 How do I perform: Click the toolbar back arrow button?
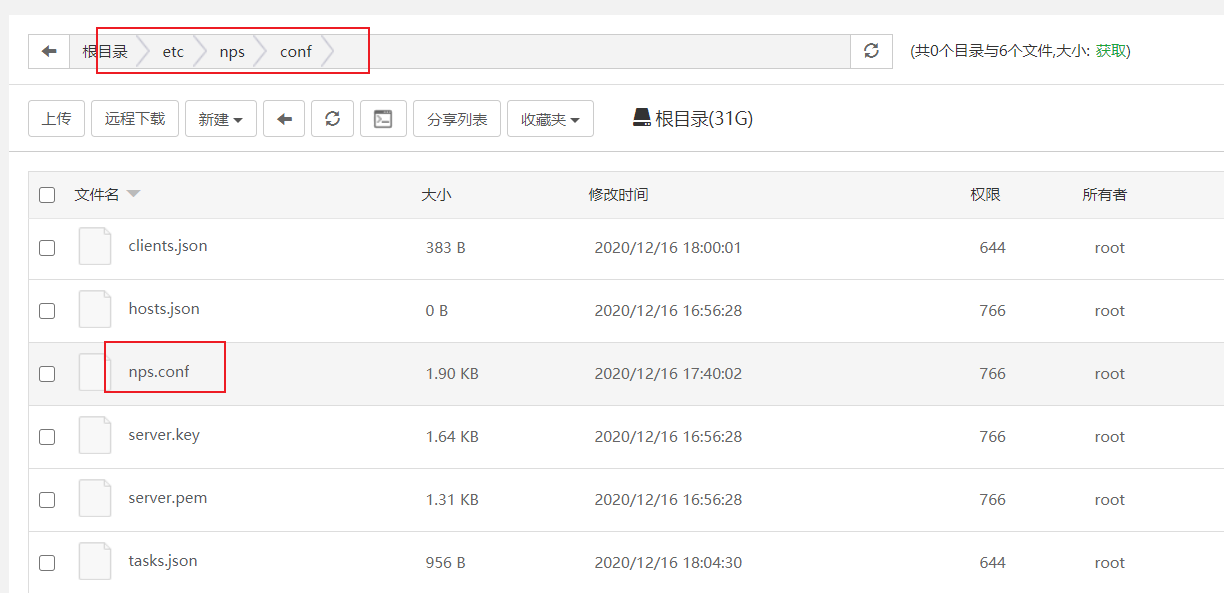click(284, 119)
